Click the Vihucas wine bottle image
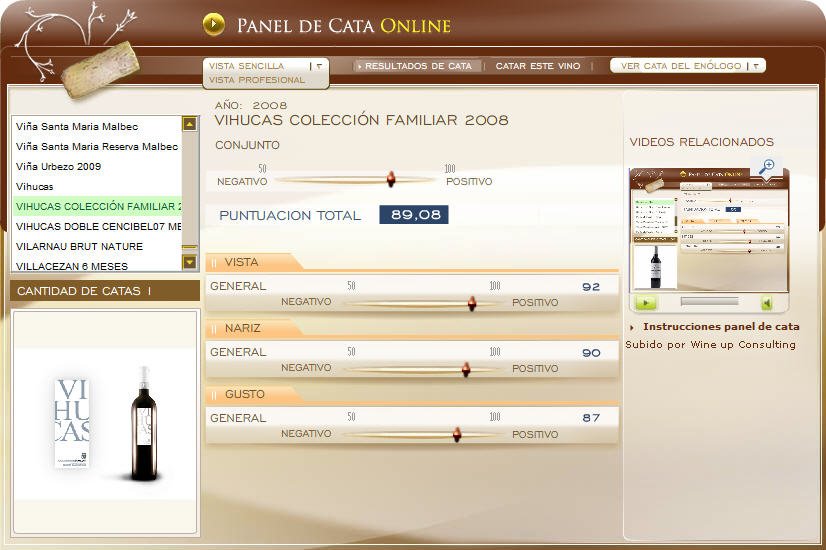 [x=144, y=423]
